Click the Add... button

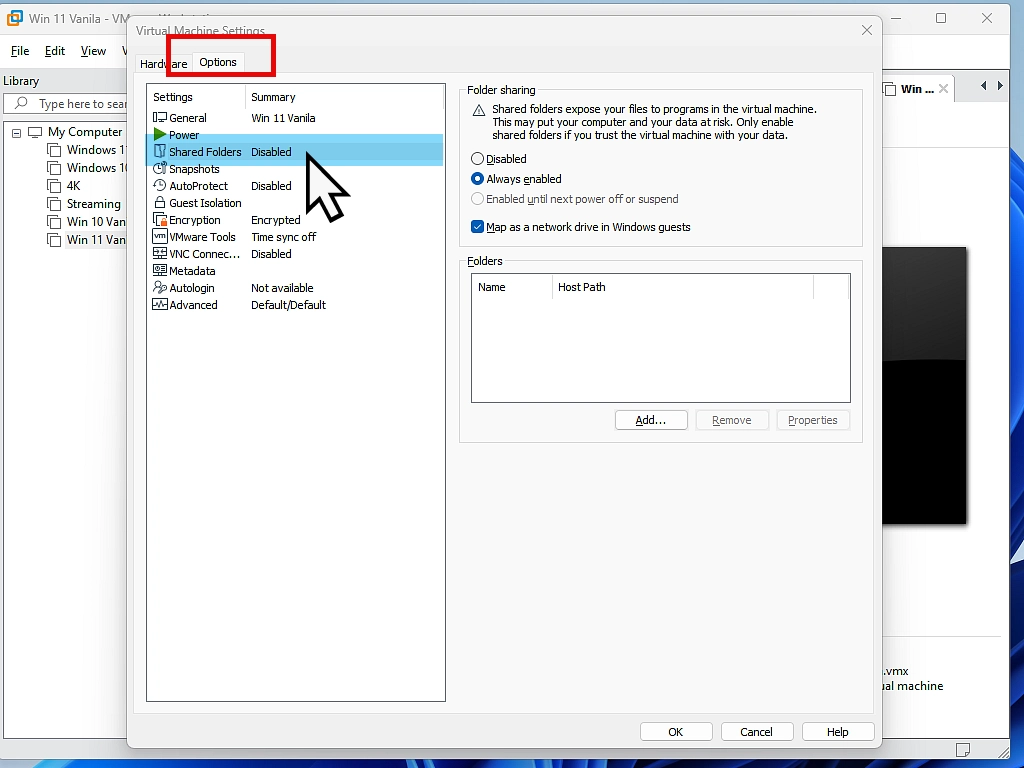coord(651,420)
